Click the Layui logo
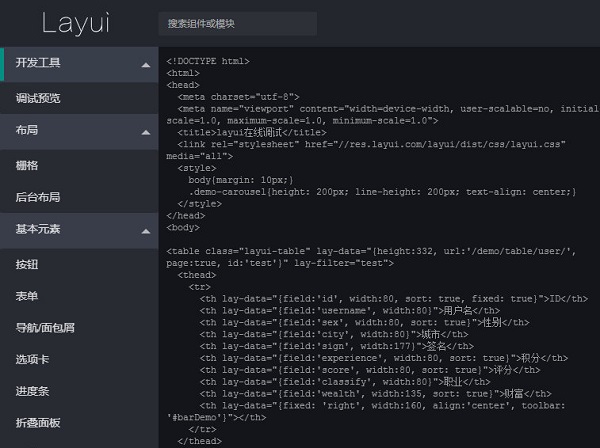 tap(77, 23)
